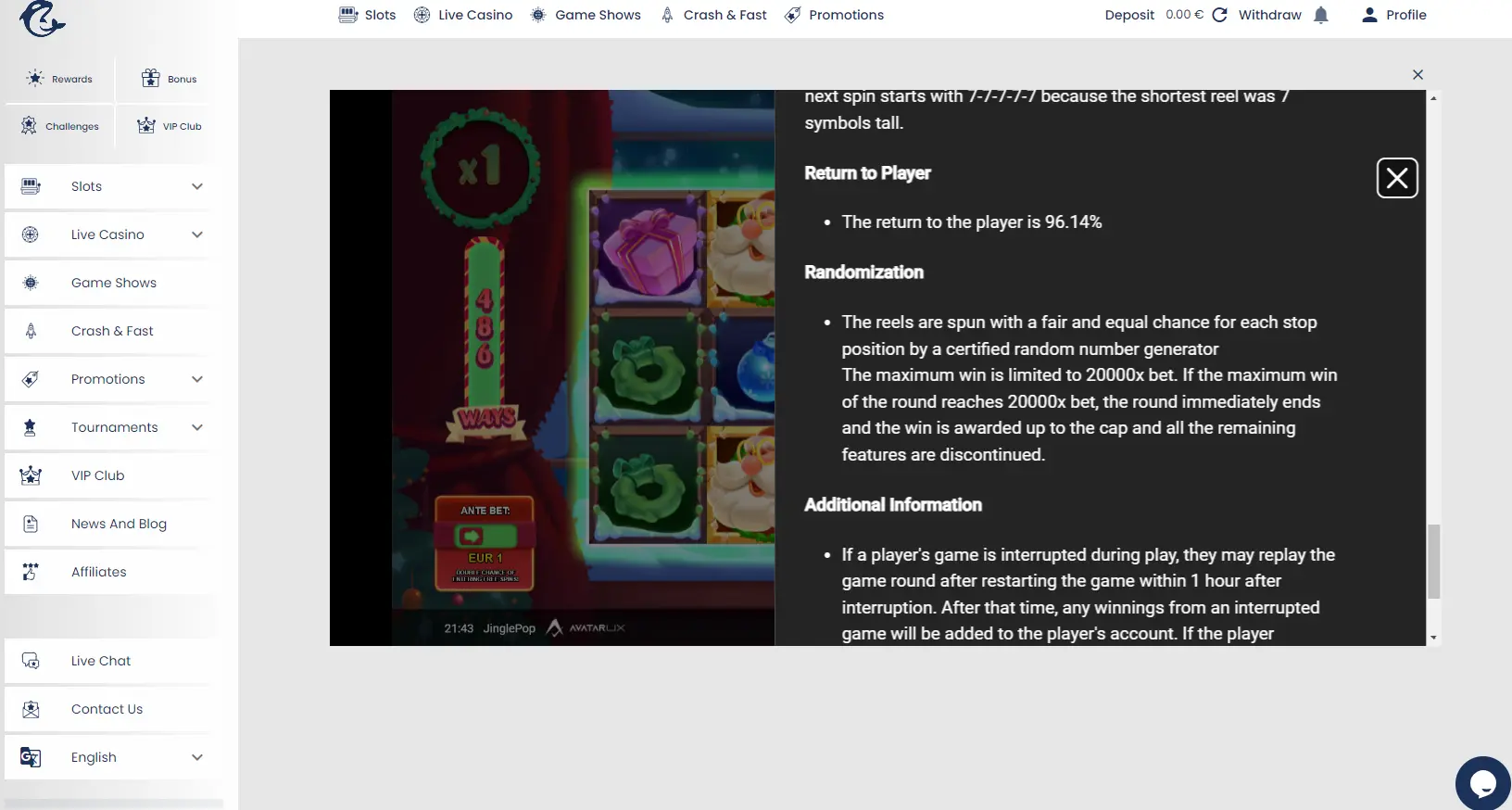Click the casino logo at top left

(43, 18)
